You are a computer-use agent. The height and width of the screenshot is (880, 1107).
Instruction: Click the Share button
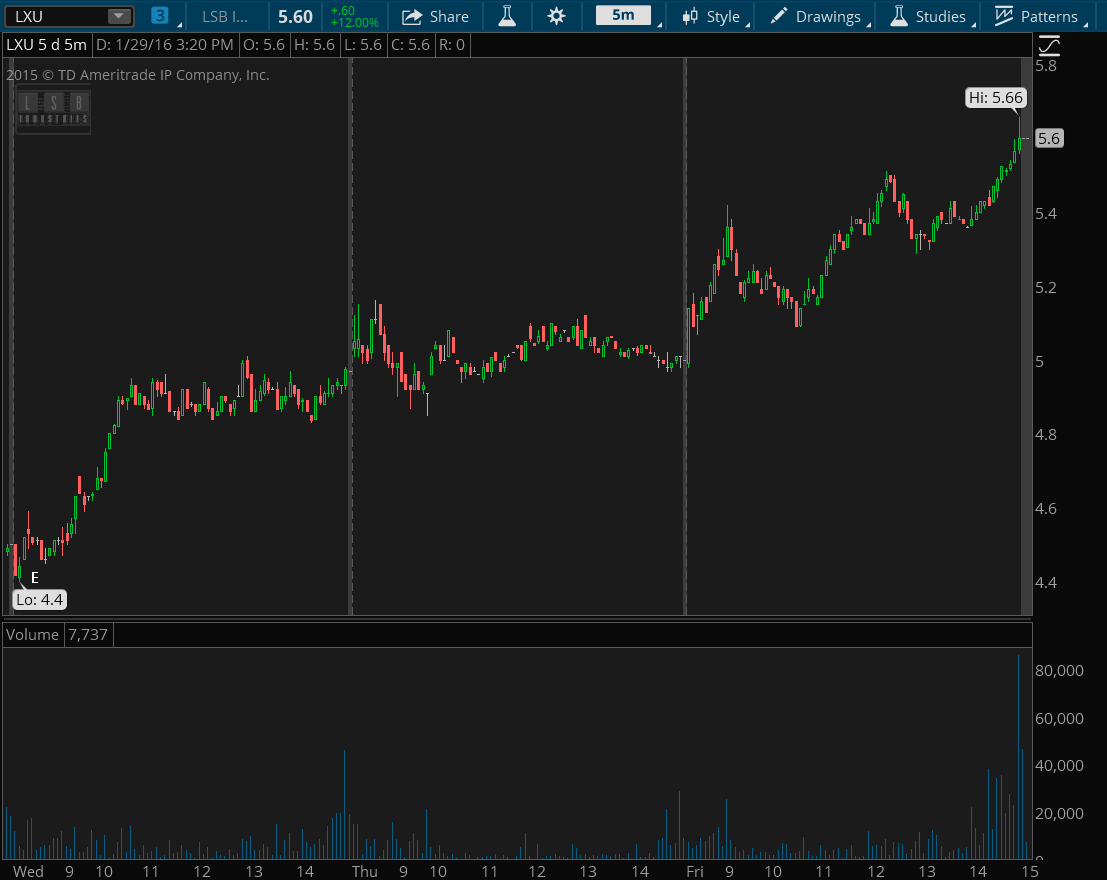pos(435,16)
